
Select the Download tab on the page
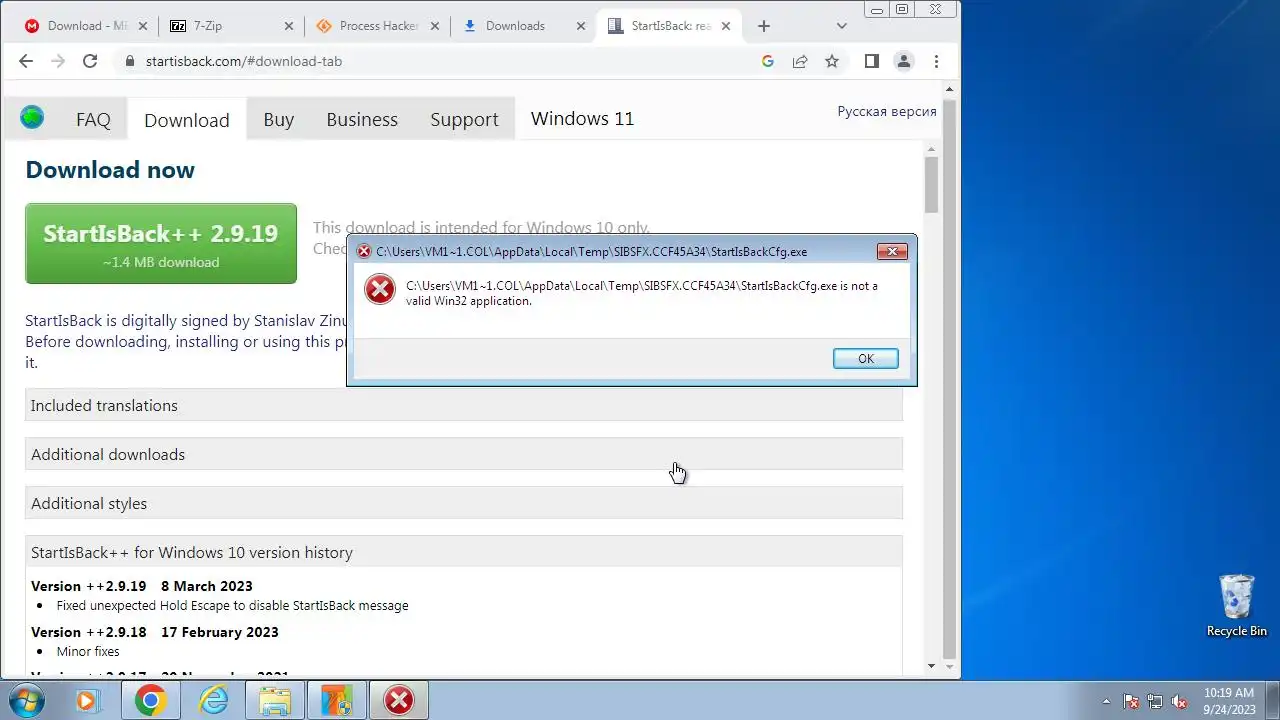187,119
